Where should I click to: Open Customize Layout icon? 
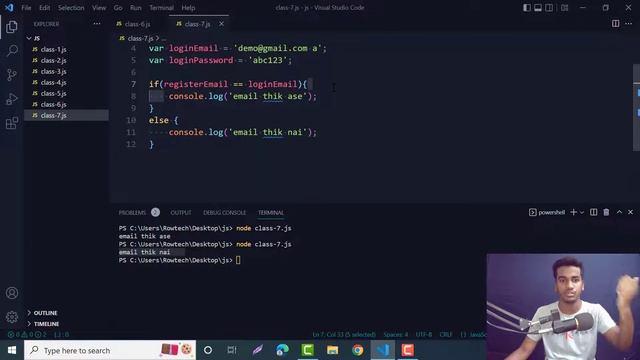(x=564, y=8)
